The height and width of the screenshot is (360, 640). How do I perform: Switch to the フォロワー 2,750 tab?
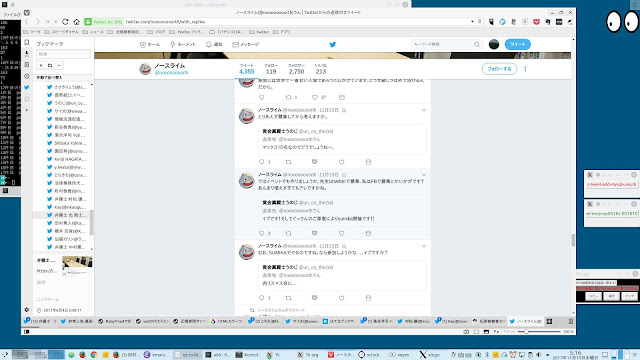[296, 69]
